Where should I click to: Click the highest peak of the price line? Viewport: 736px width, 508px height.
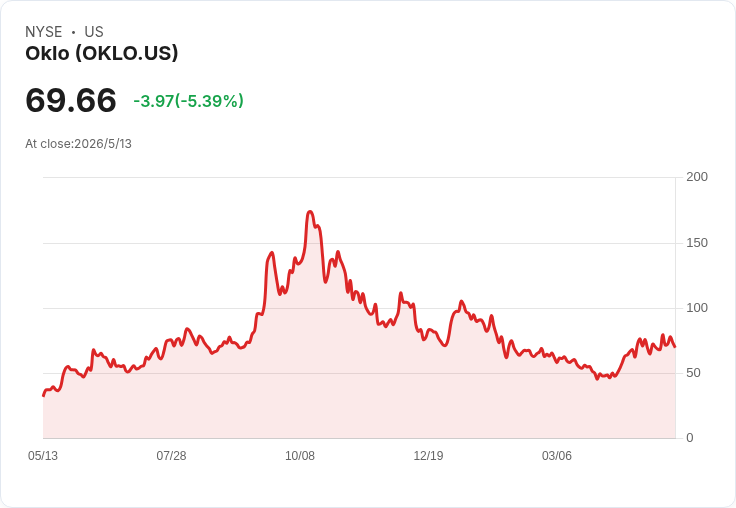click(x=310, y=212)
